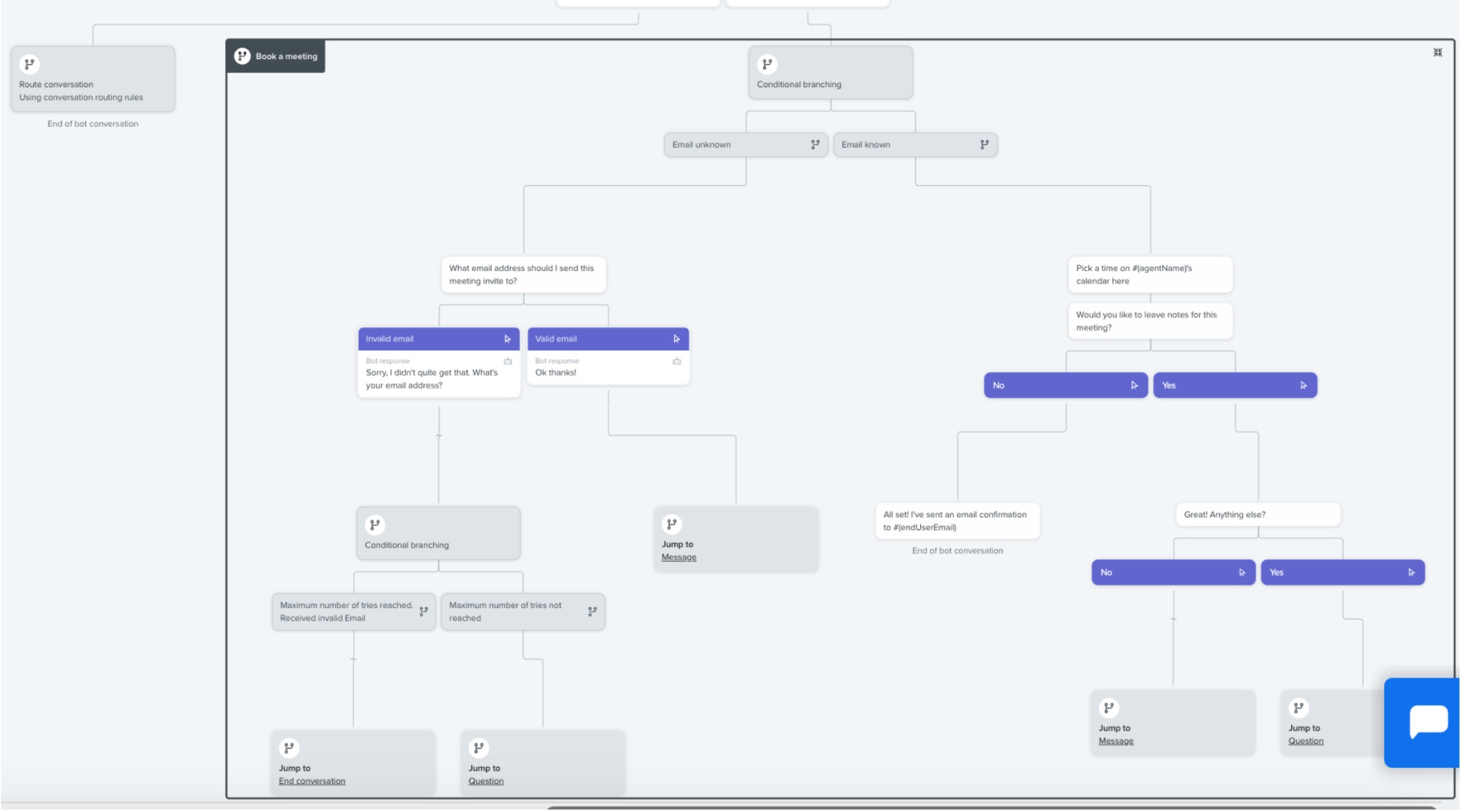Click cursor icon on Invalid email answer
The height and width of the screenshot is (812, 1460).
[507, 339]
